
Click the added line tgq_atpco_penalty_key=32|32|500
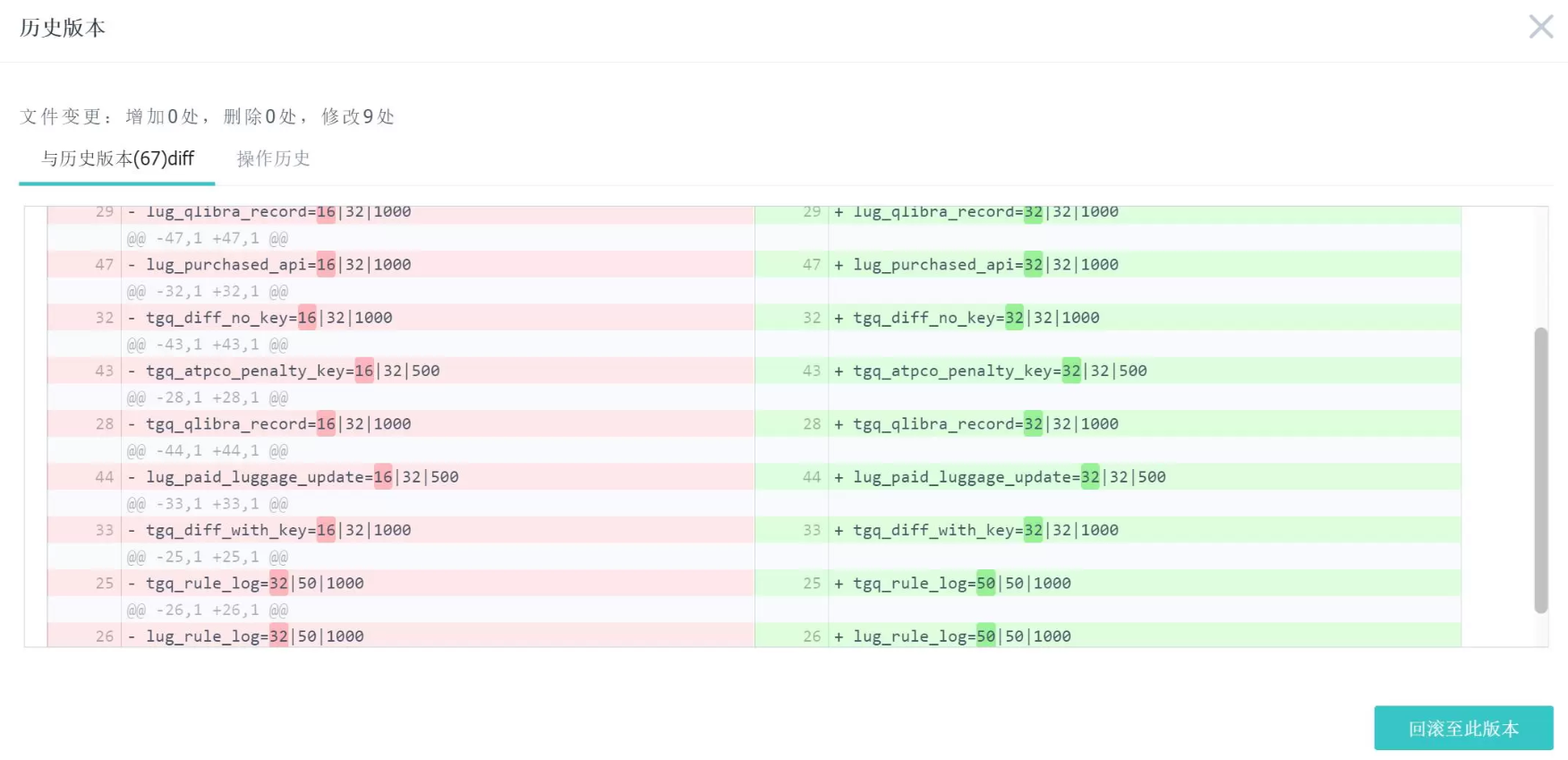[1108, 371]
